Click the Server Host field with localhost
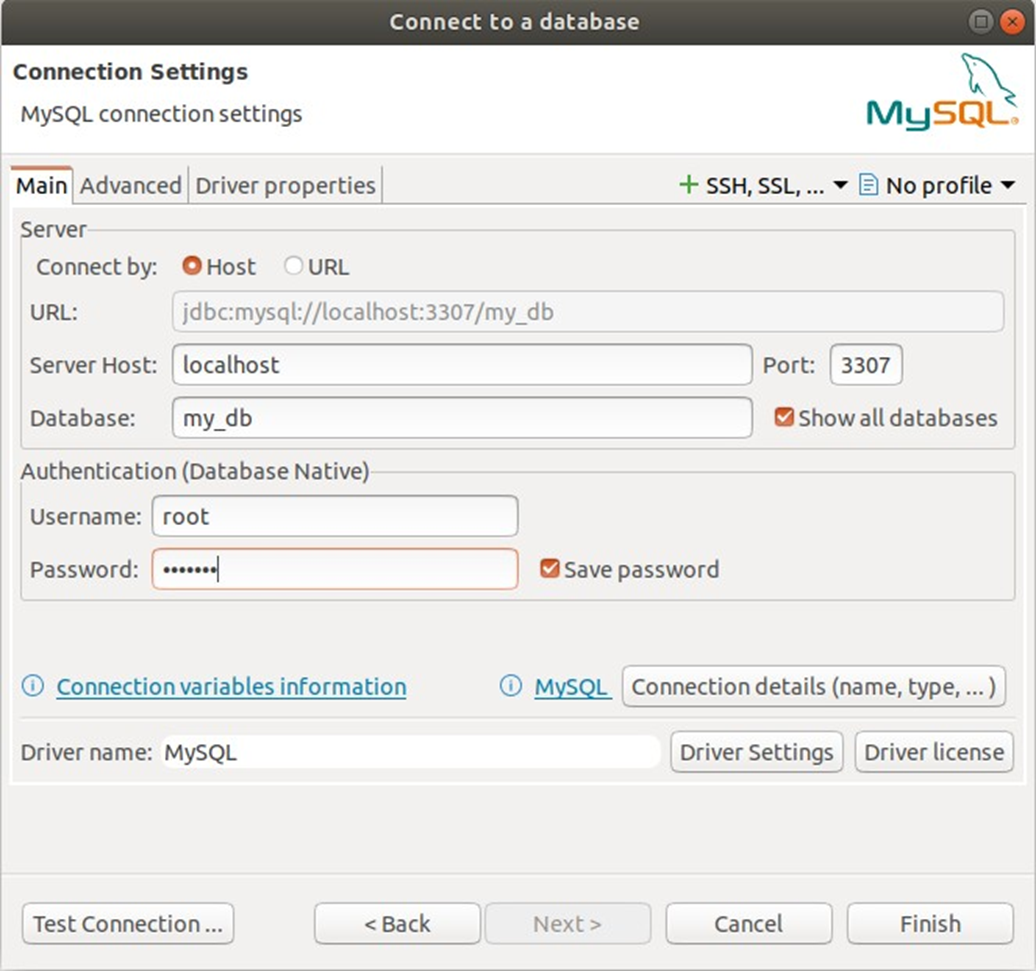The image size is (1036, 971). (462, 365)
